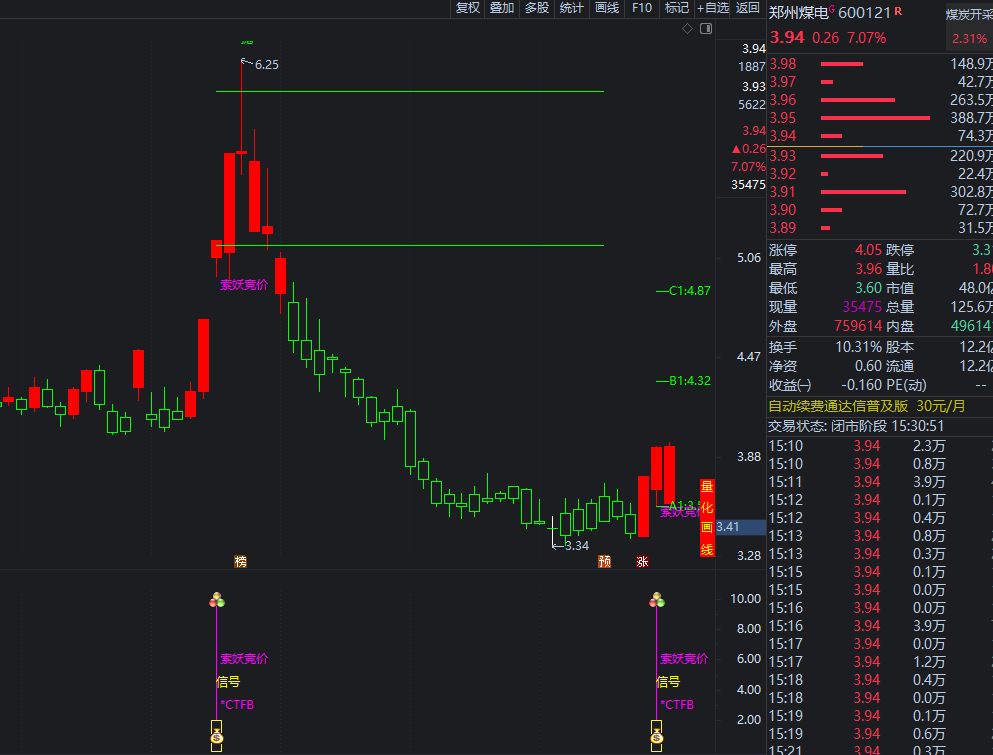Click the 最高 value 3.96
993x755 pixels.
pyautogui.click(x=868, y=269)
